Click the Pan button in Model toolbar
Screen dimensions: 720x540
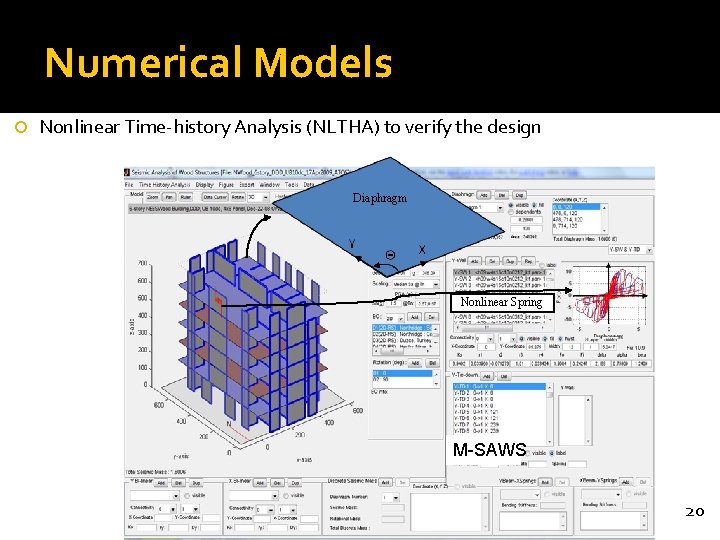click(x=169, y=197)
